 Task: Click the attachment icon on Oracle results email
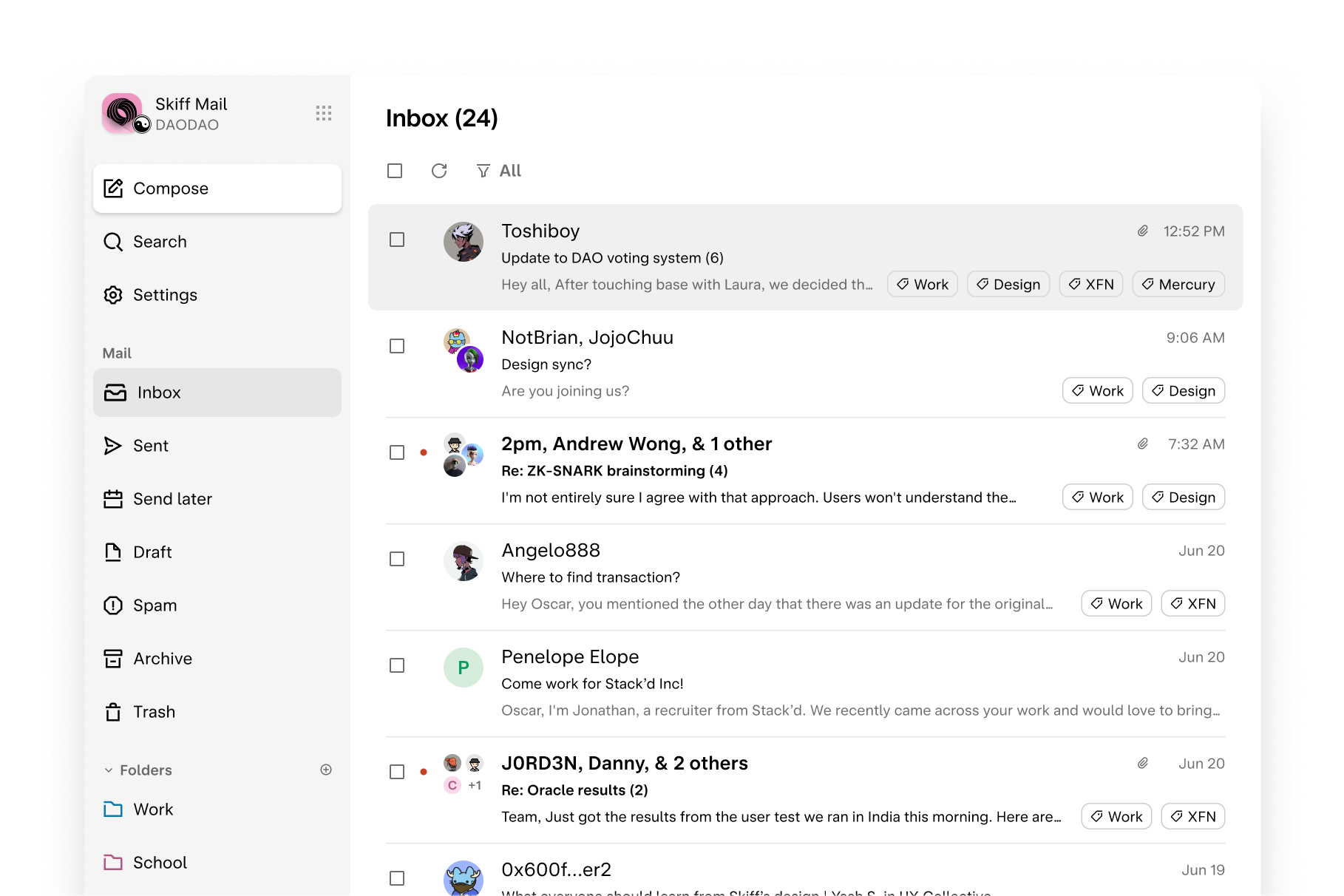(1143, 764)
